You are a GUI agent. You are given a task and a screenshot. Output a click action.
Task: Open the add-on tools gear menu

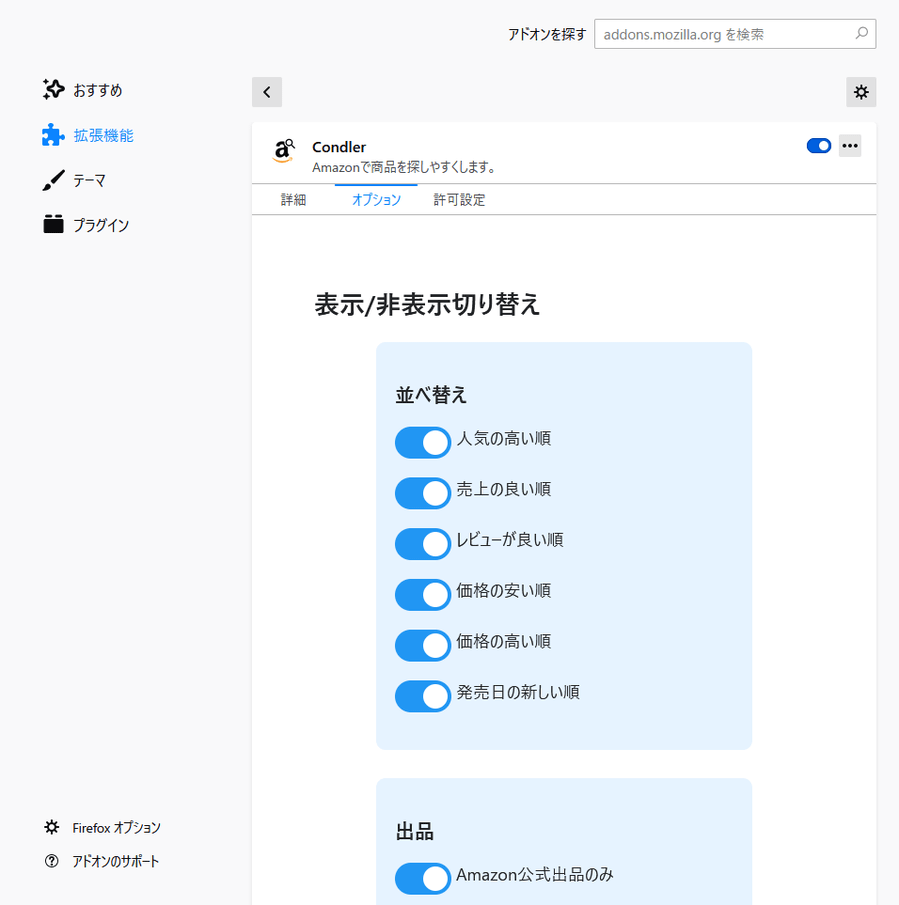tap(861, 92)
